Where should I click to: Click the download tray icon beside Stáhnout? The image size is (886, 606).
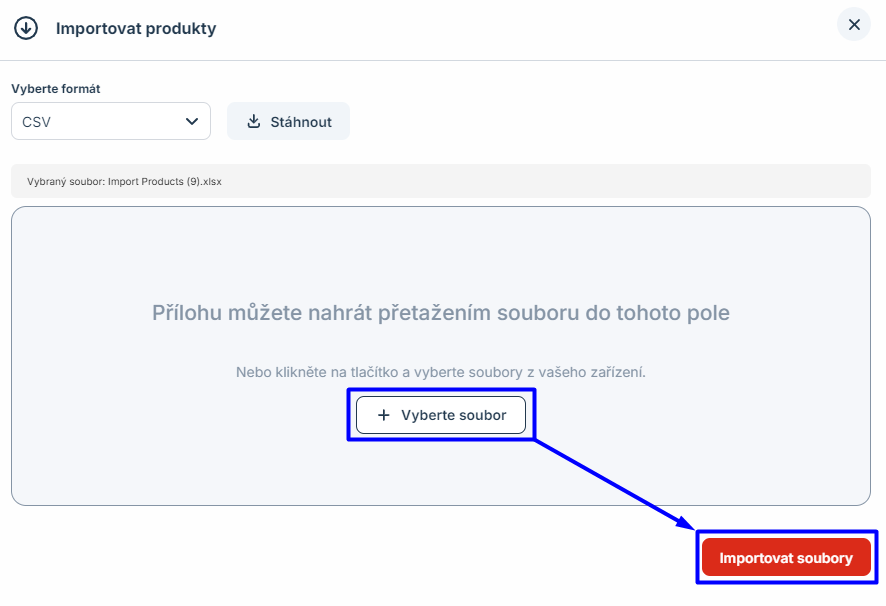(x=254, y=122)
